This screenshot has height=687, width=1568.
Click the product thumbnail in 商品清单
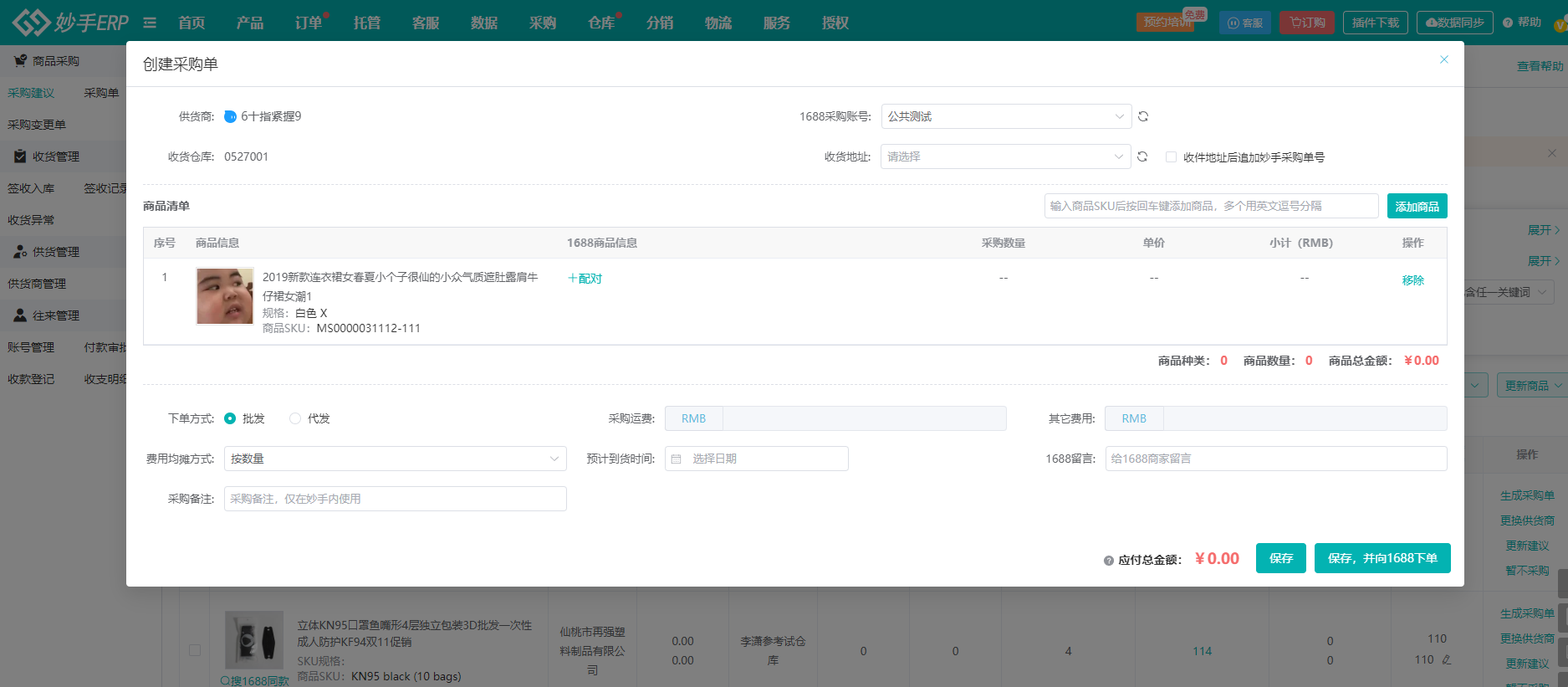click(x=225, y=296)
